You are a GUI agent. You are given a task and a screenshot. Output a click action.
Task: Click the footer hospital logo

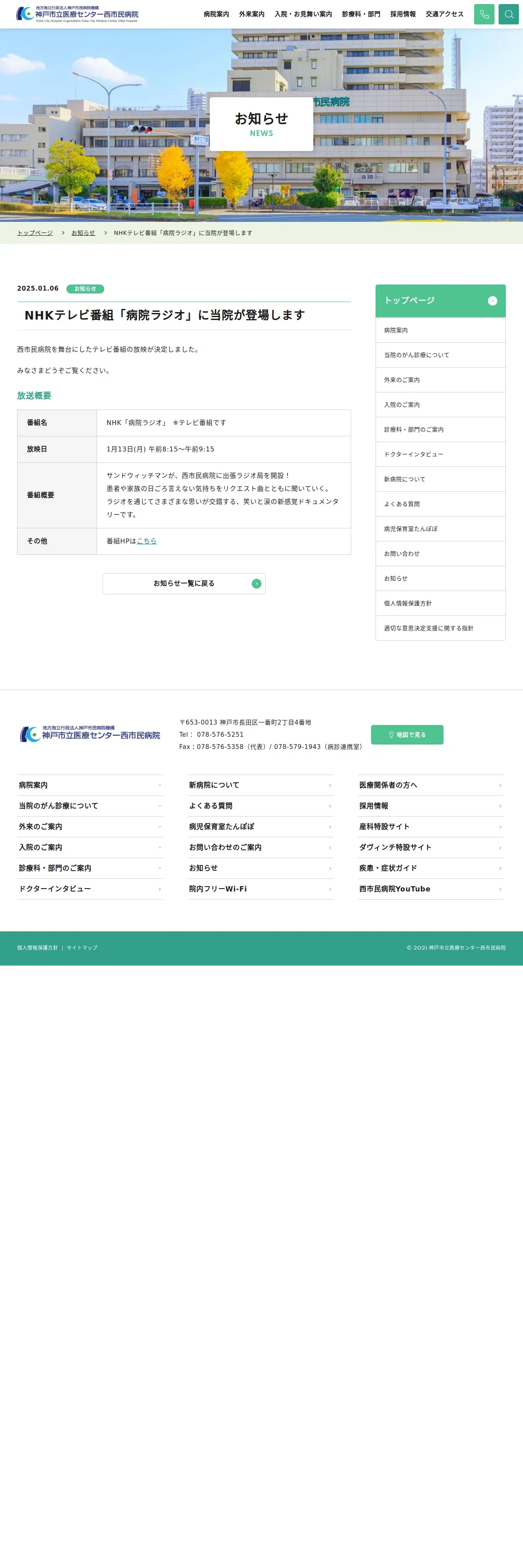[90, 734]
